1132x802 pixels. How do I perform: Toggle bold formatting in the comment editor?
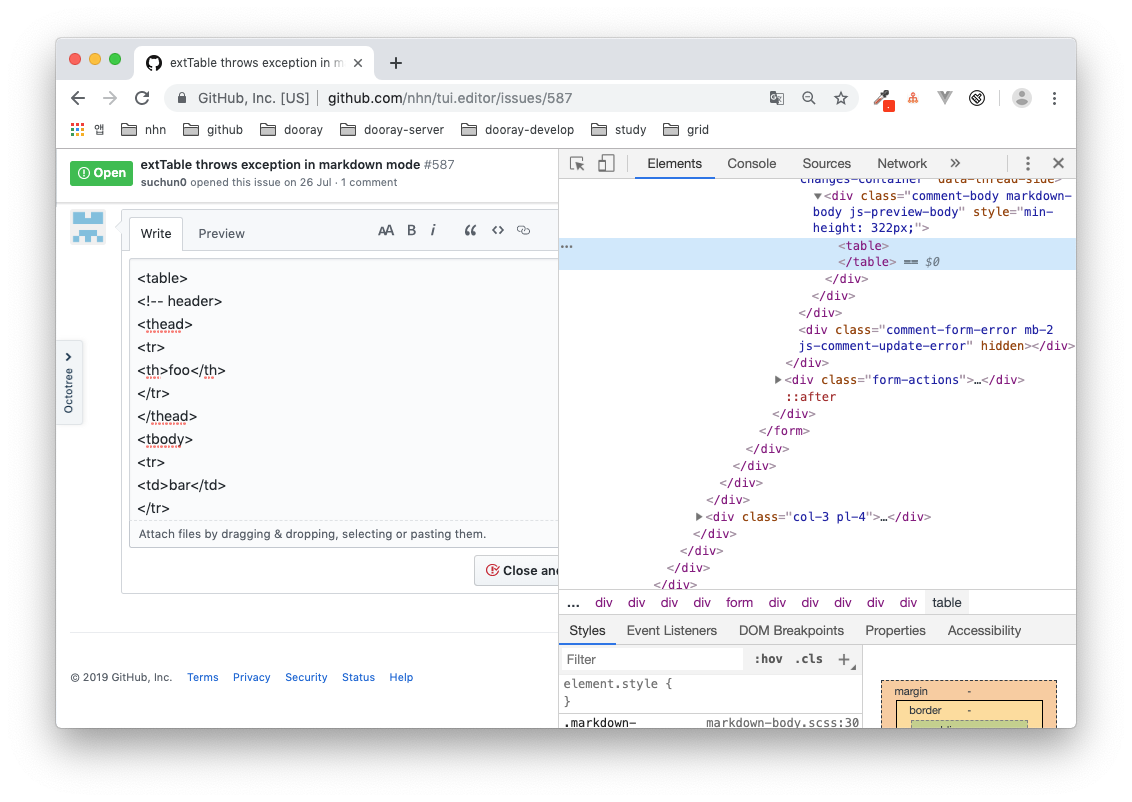pyautogui.click(x=411, y=230)
